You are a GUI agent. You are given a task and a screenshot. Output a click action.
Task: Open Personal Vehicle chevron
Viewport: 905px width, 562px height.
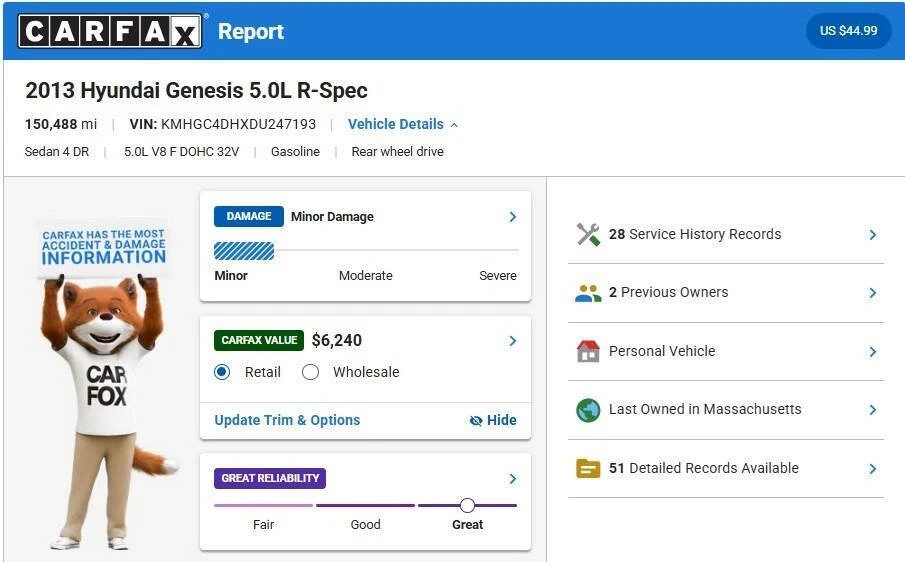[873, 352]
